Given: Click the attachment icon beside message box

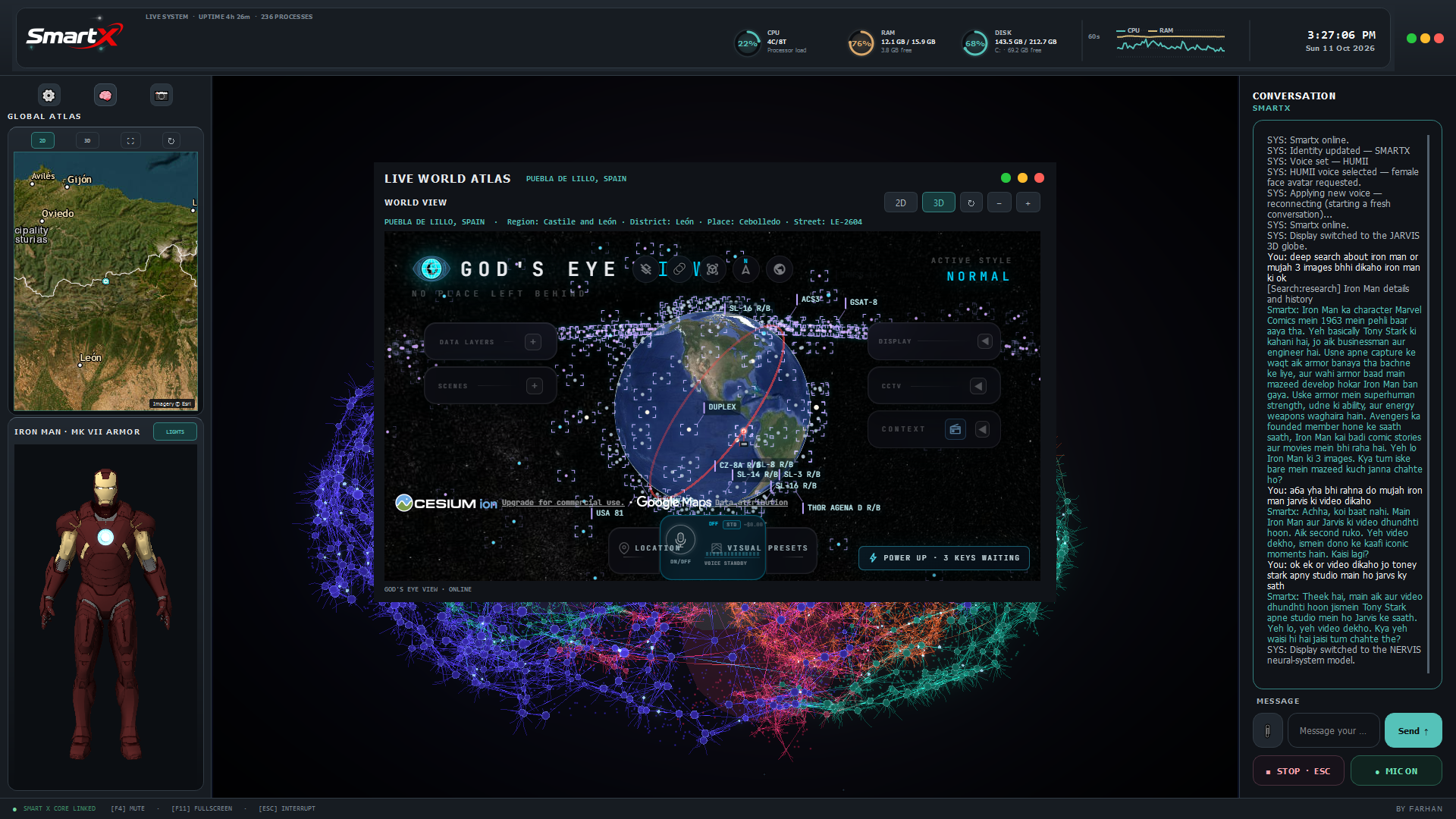Looking at the screenshot, I should point(1267,730).
